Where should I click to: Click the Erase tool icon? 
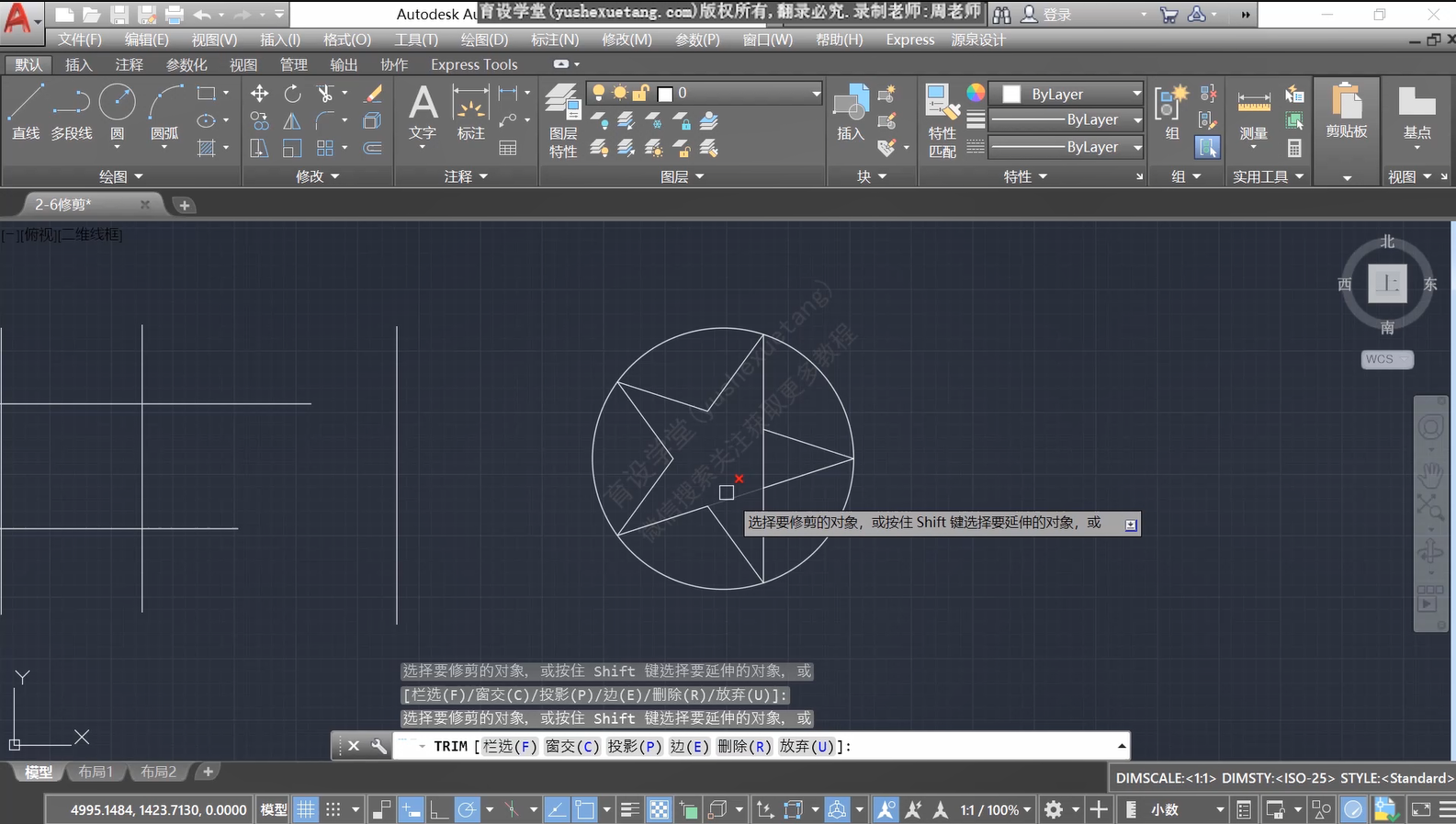click(373, 94)
